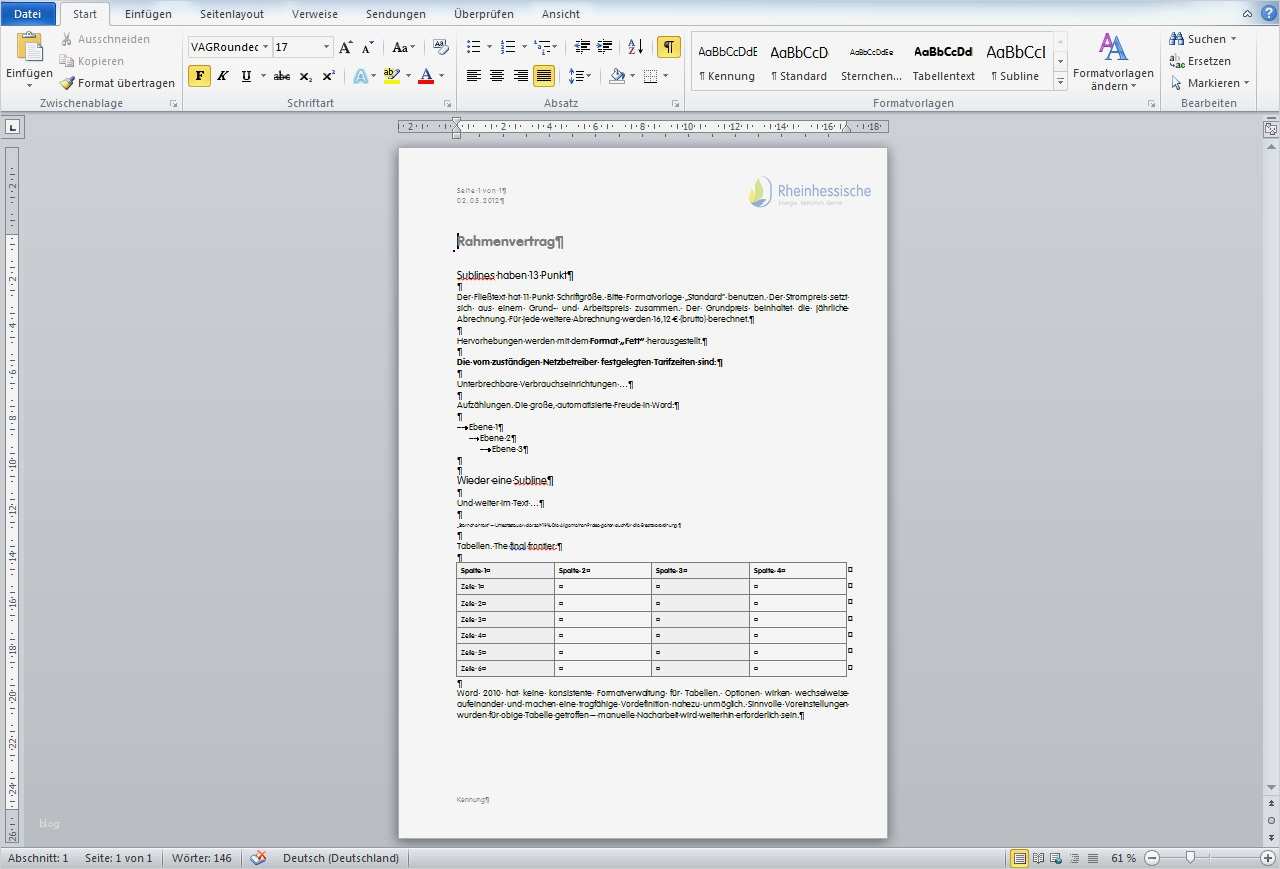Toggle bold formatting with the Fett icon
Screen dimensions: 1280x869
coord(199,75)
